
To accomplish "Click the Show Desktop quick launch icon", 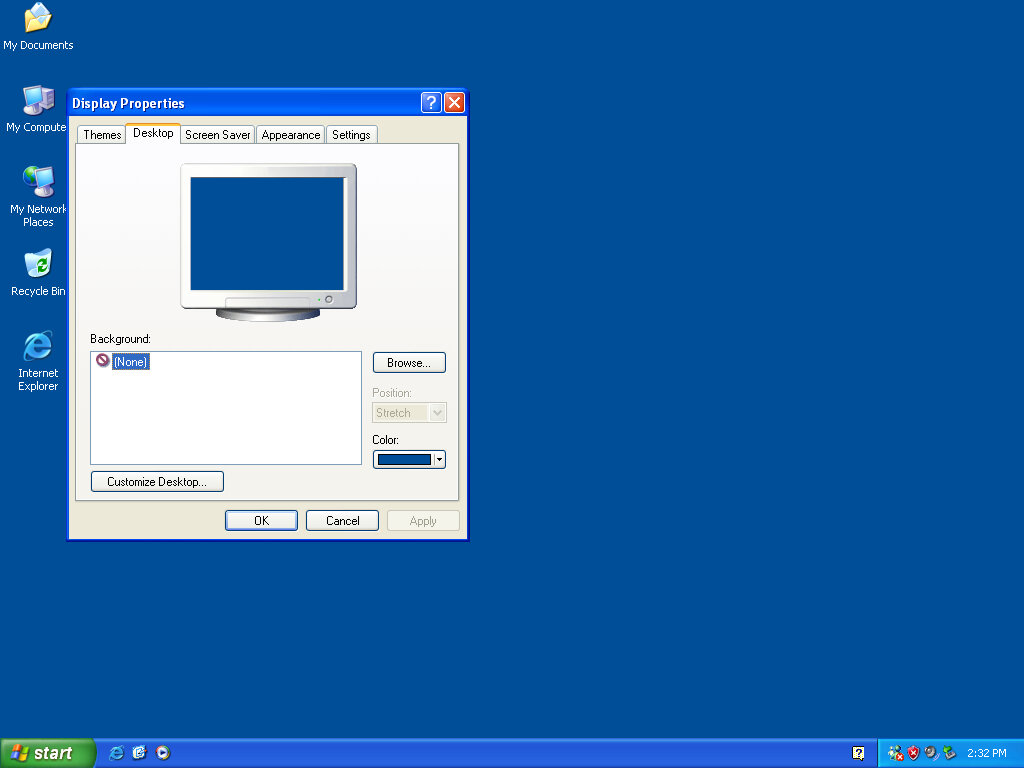I will tap(139, 752).
